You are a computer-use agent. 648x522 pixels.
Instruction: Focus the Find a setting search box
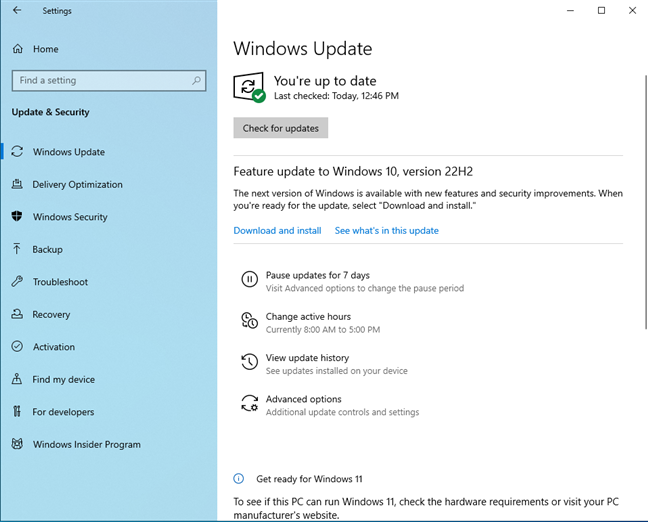[109, 80]
